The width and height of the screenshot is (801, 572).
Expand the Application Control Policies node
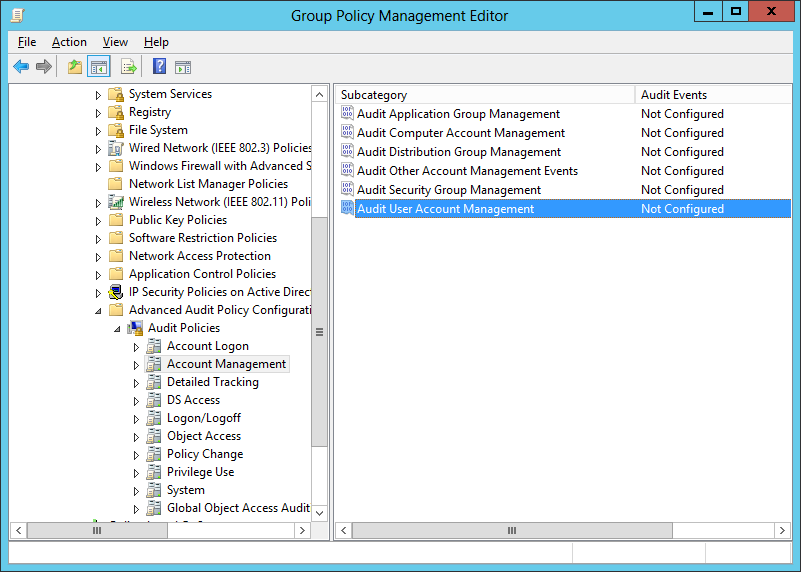pos(98,275)
